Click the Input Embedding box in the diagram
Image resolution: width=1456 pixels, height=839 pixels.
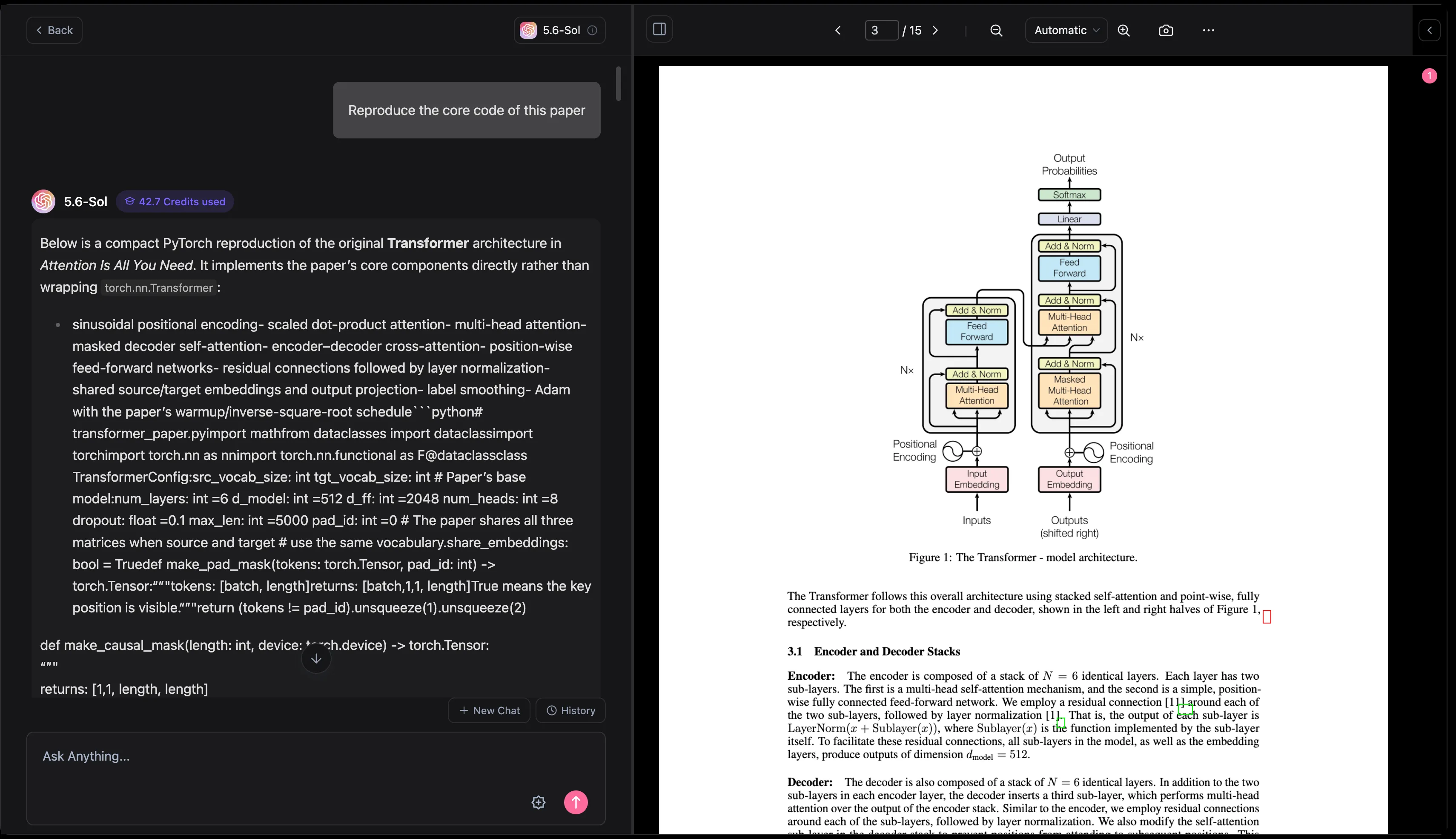pos(977,479)
